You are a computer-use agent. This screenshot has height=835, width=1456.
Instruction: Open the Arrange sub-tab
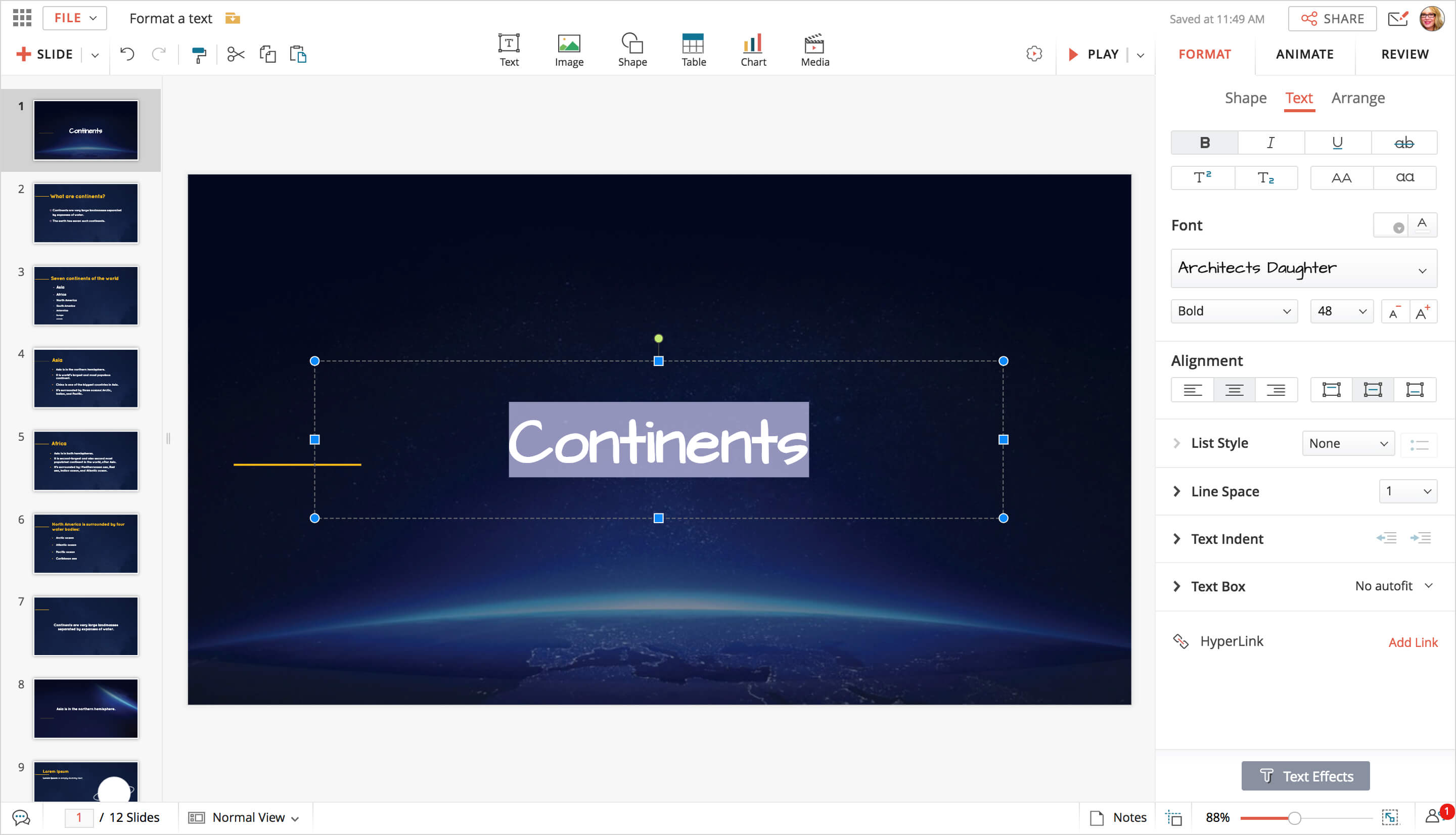(x=1357, y=98)
